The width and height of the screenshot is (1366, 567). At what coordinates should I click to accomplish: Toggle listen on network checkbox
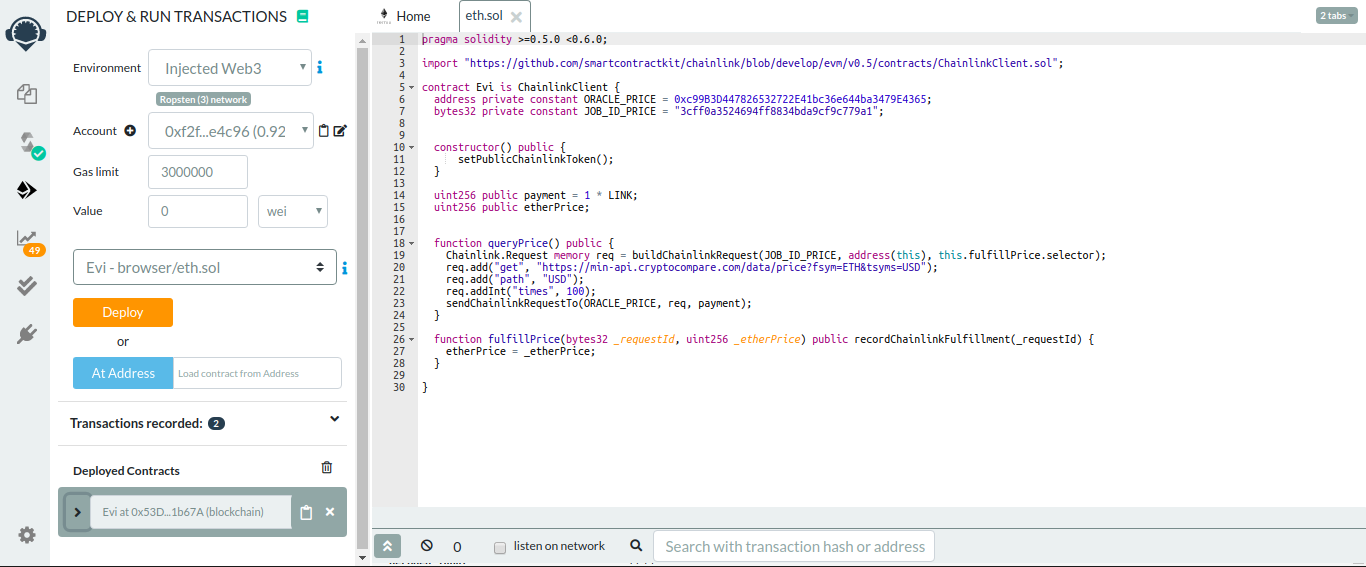pos(500,547)
